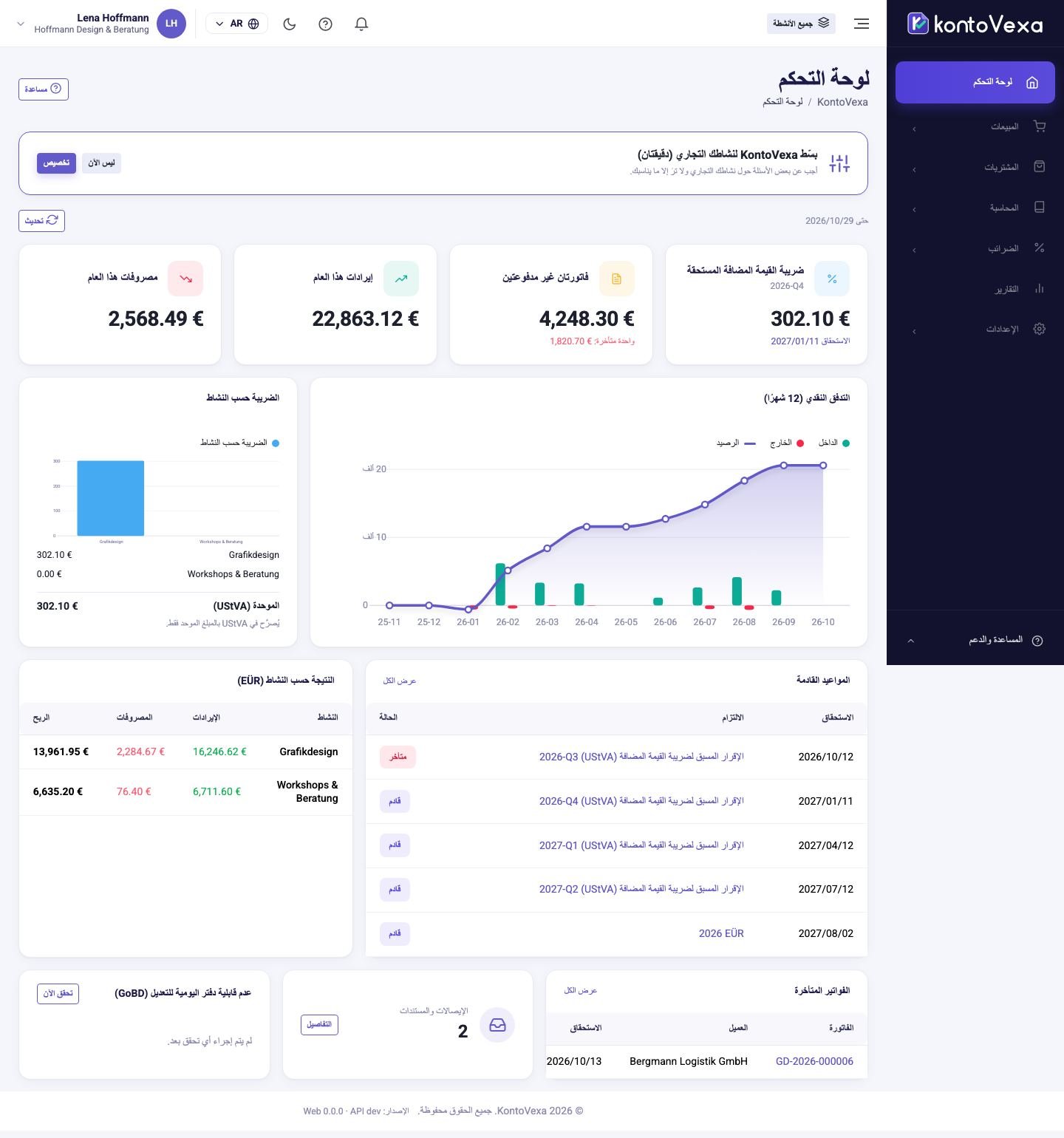Expand the الإعدادات sidebar section

tap(975, 329)
